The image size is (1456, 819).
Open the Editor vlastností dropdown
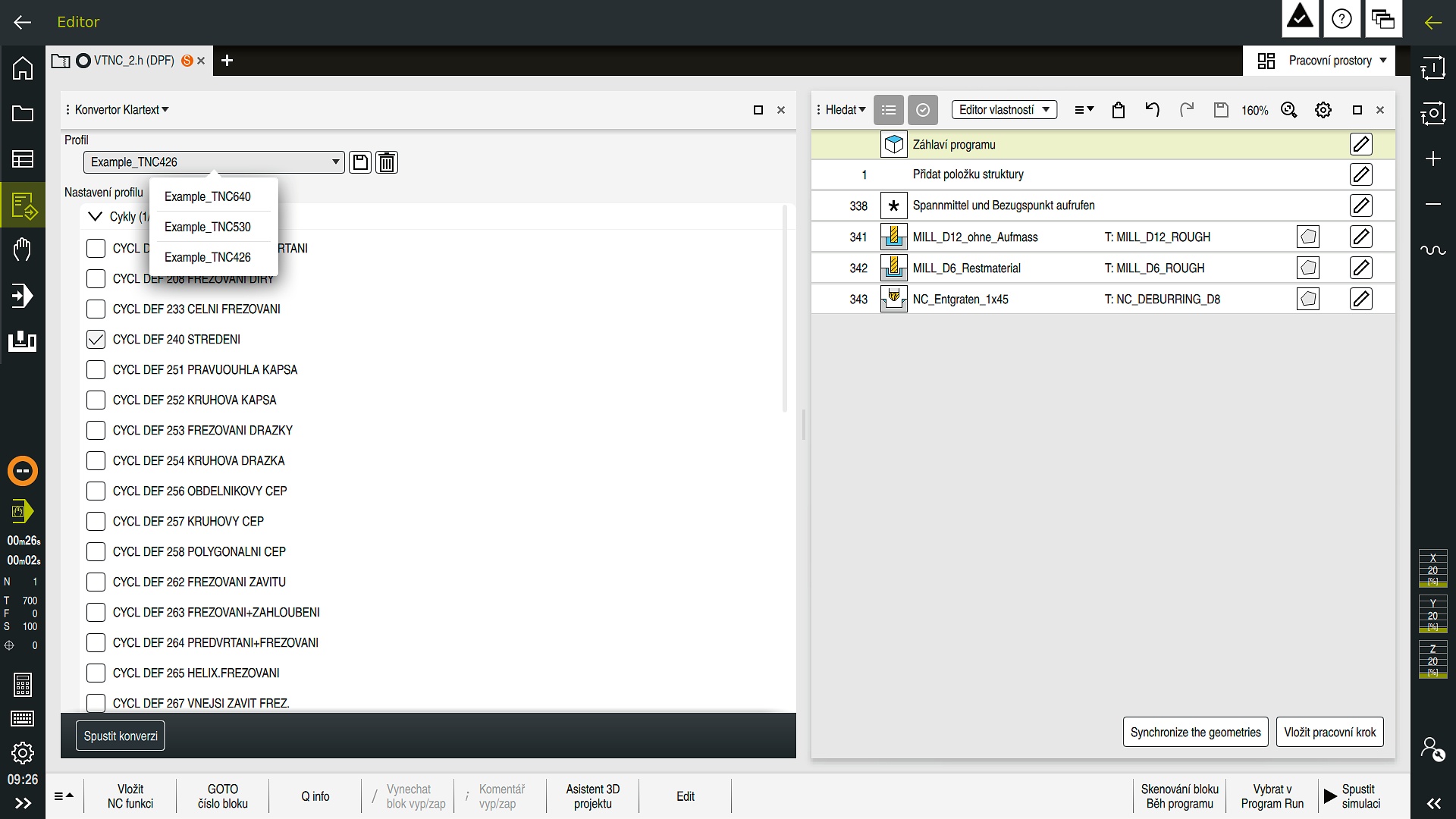click(x=1004, y=110)
